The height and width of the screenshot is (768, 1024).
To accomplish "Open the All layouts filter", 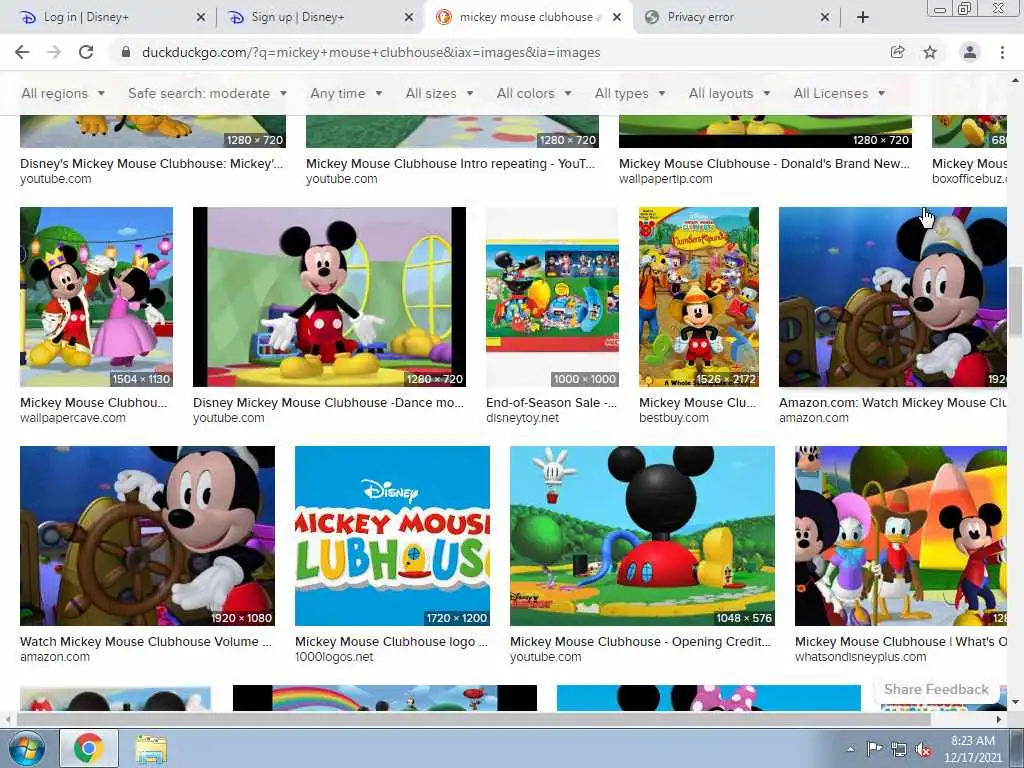I will click(x=729, y=93).
